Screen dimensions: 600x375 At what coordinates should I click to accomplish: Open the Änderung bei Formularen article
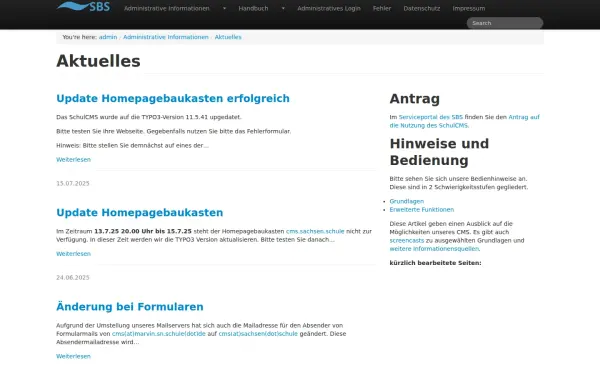pos(130,307)
